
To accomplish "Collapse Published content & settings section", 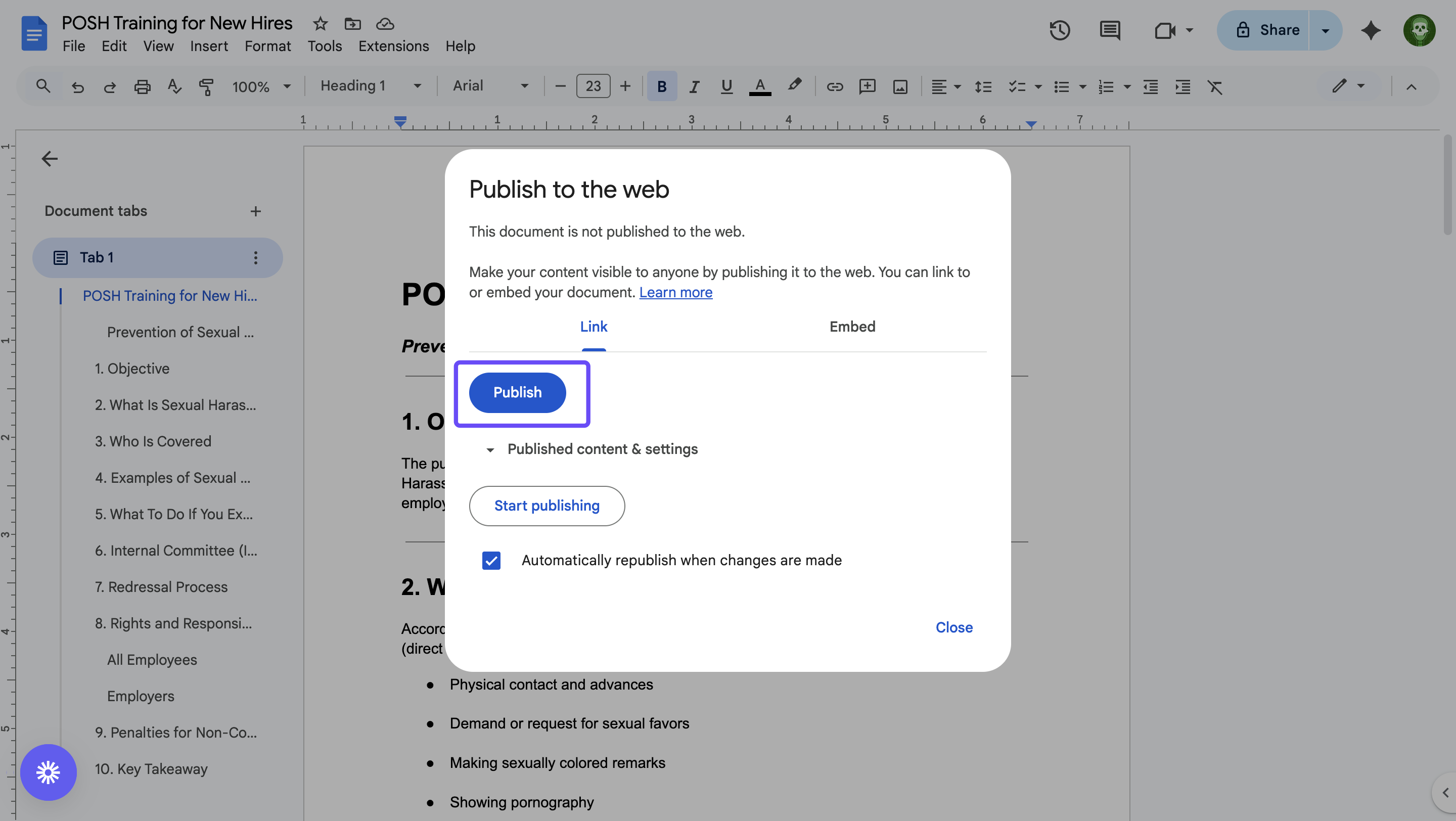I will pyautogui.click(x=490, y=450).
